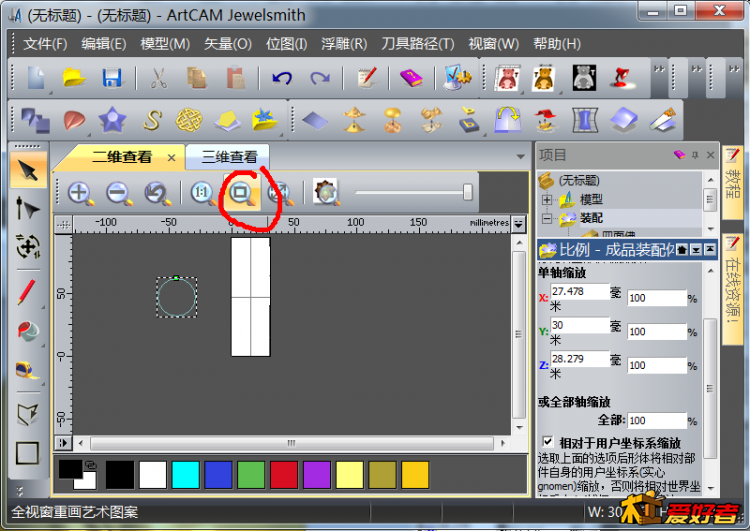The height and width of the screenshot is (531, 750).
Task: Select the (无标题) project tree item
Action: click(579, 180)
